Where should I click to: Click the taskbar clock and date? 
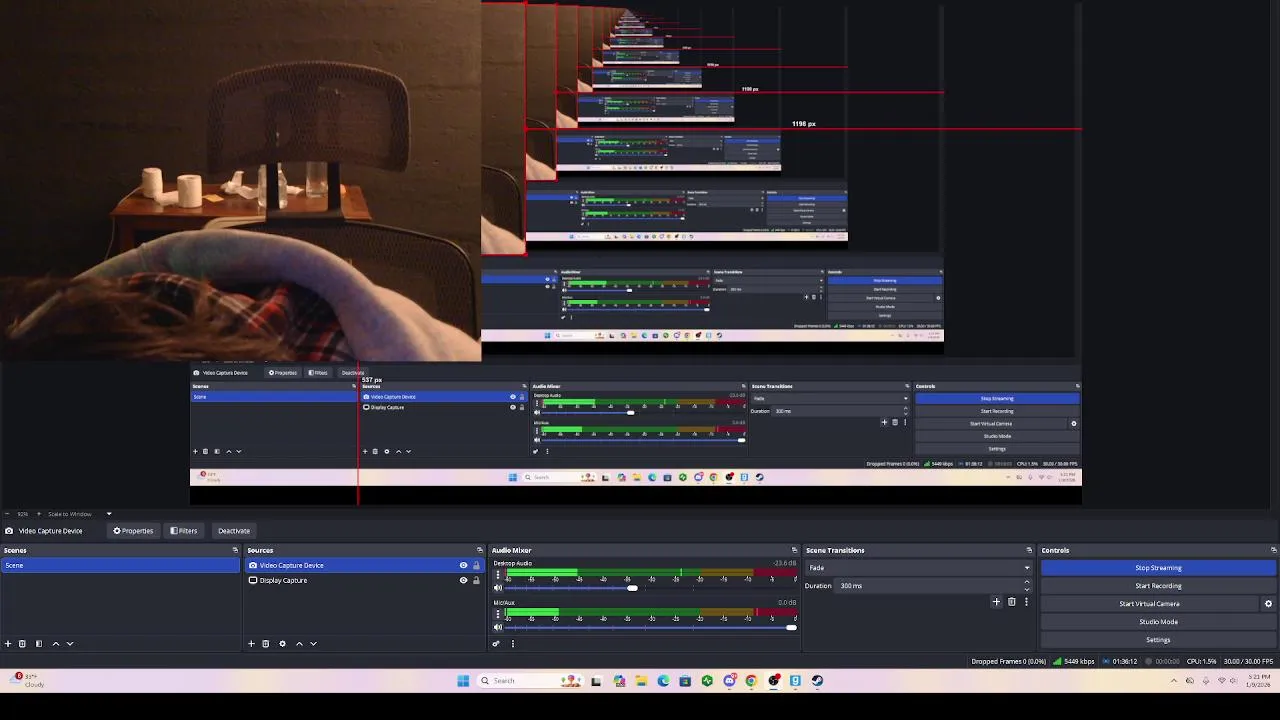pos(1258,681)
